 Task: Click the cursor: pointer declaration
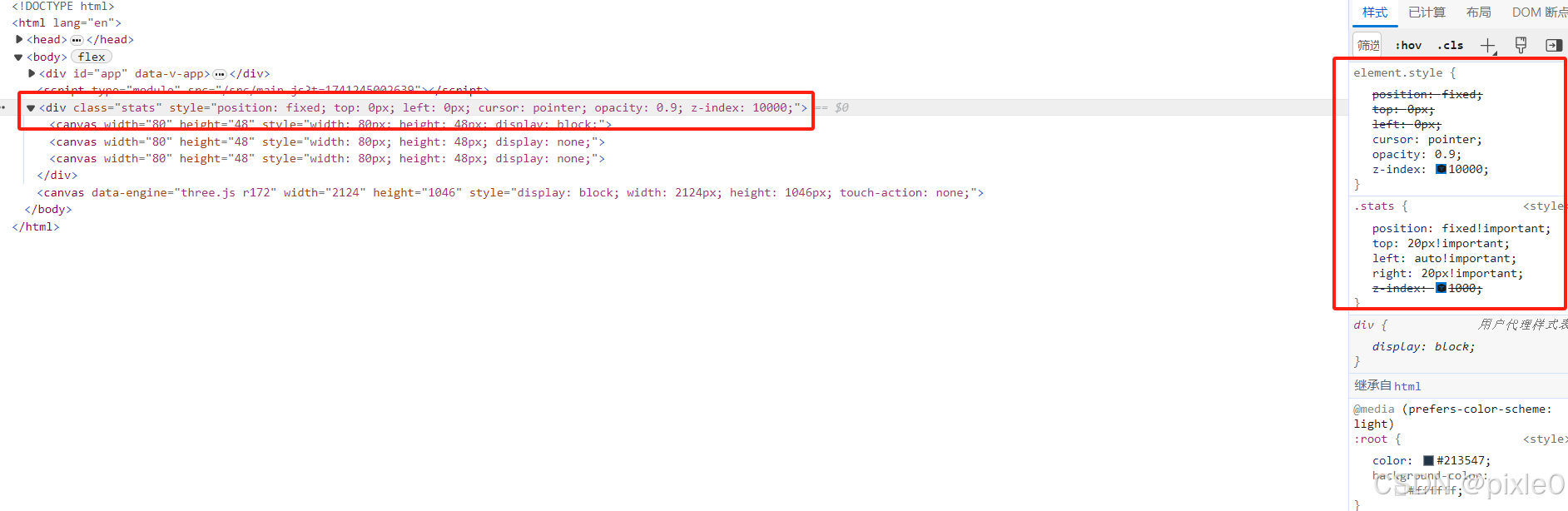pyautogui.click(x=1427, y=140)
